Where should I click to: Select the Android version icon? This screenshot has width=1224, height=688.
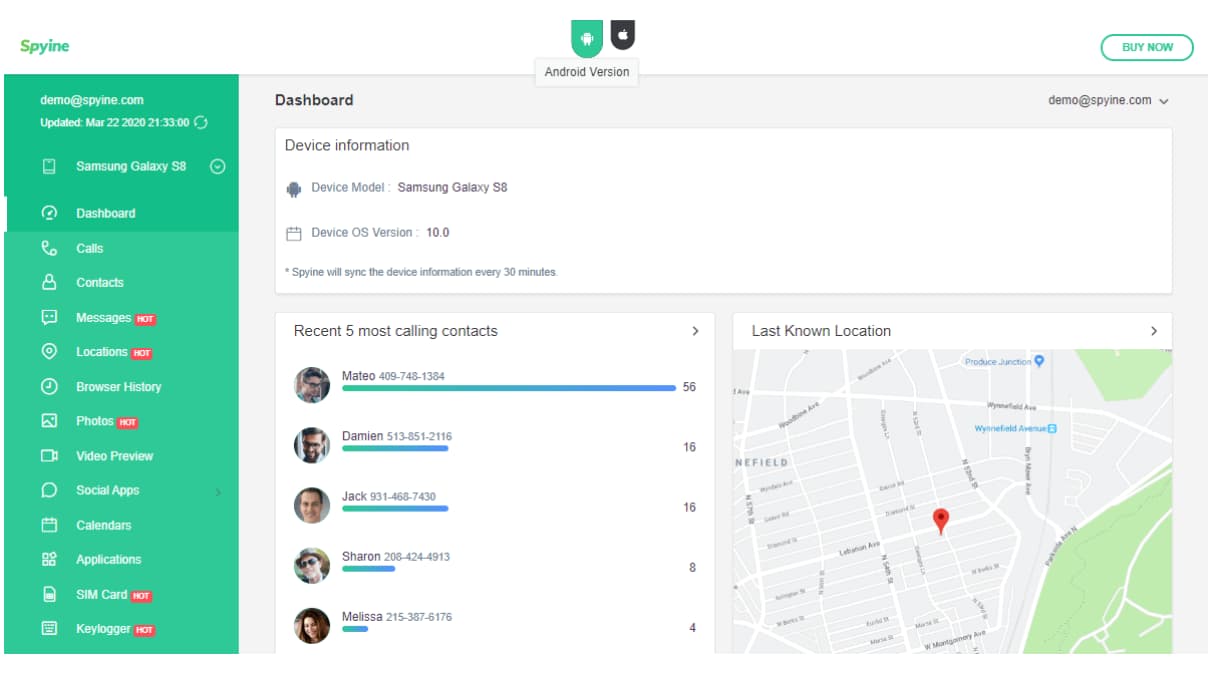587,38
